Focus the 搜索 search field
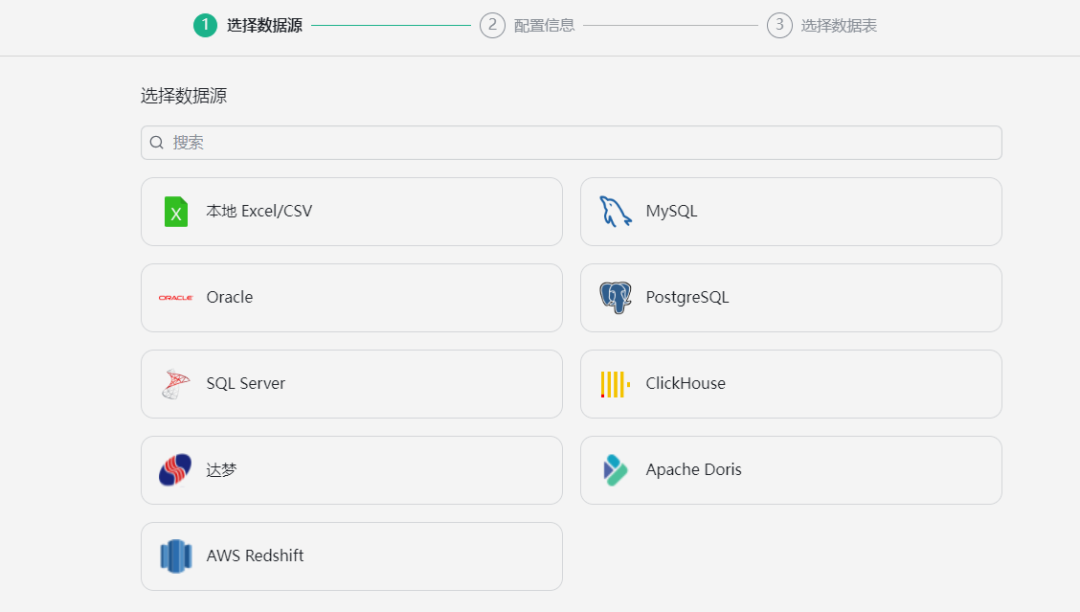The height and width of the screenshot is (612, 1080). point(571,143)
